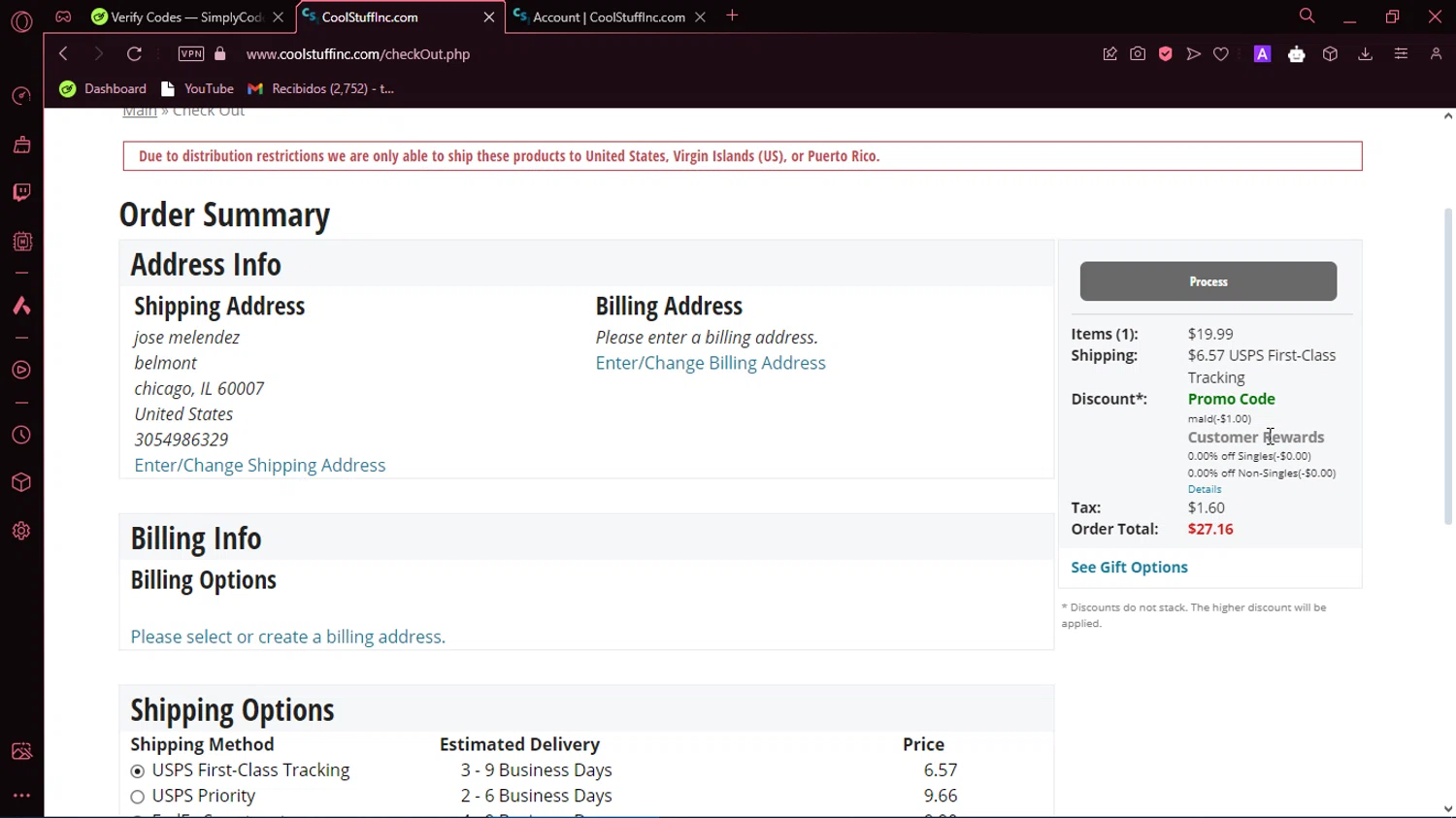Click the robot extension icon
The height and width of the screenshot is (818, 1456).
click(1297, 54)
